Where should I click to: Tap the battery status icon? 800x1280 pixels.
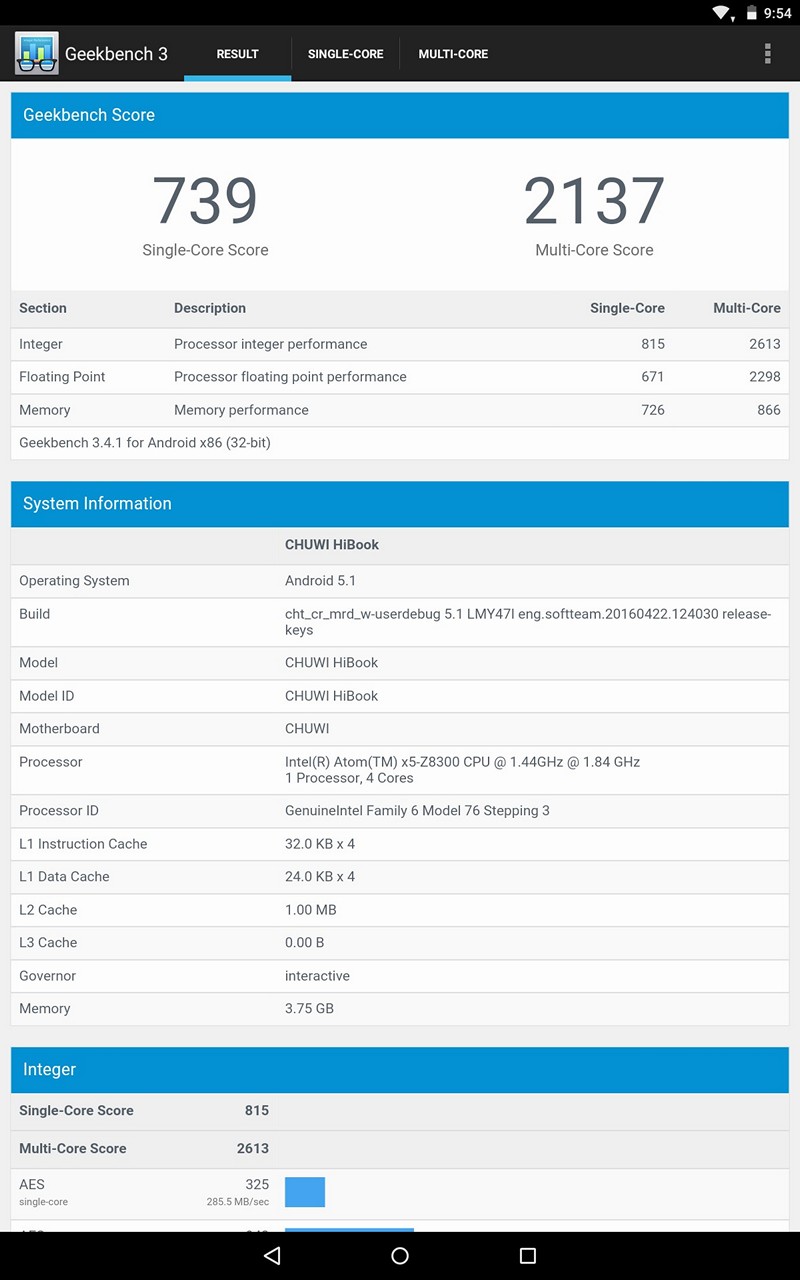(x=750, y=13)
